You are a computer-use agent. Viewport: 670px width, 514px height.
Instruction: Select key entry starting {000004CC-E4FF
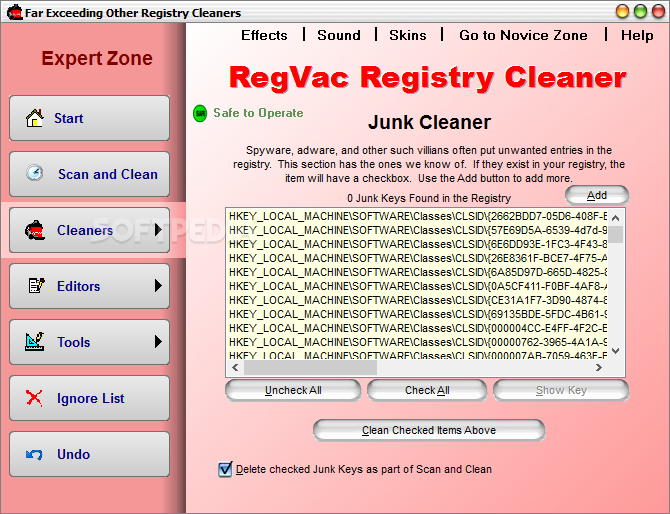click(x=418, y=328)
